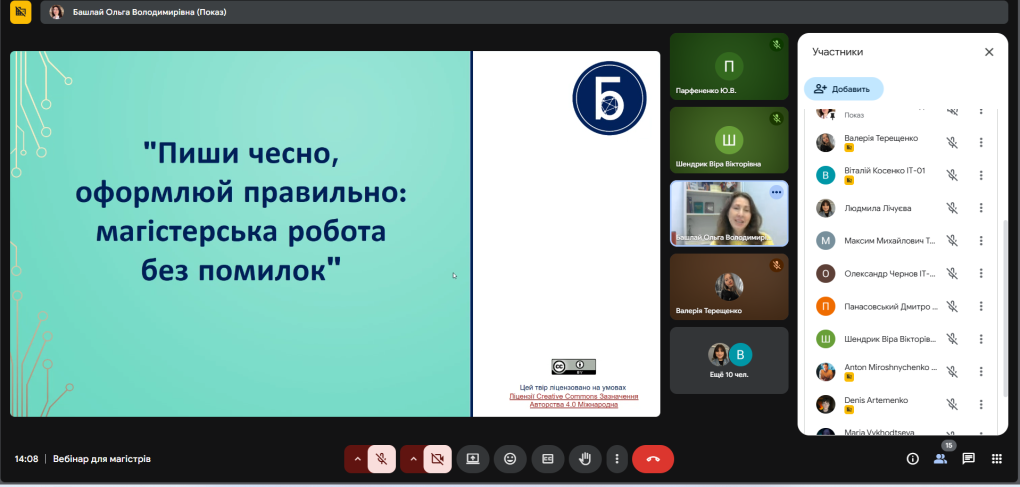The image size is (1020, 487).
Task: Raise hand using the hand icon
Action: coord(585,459)
